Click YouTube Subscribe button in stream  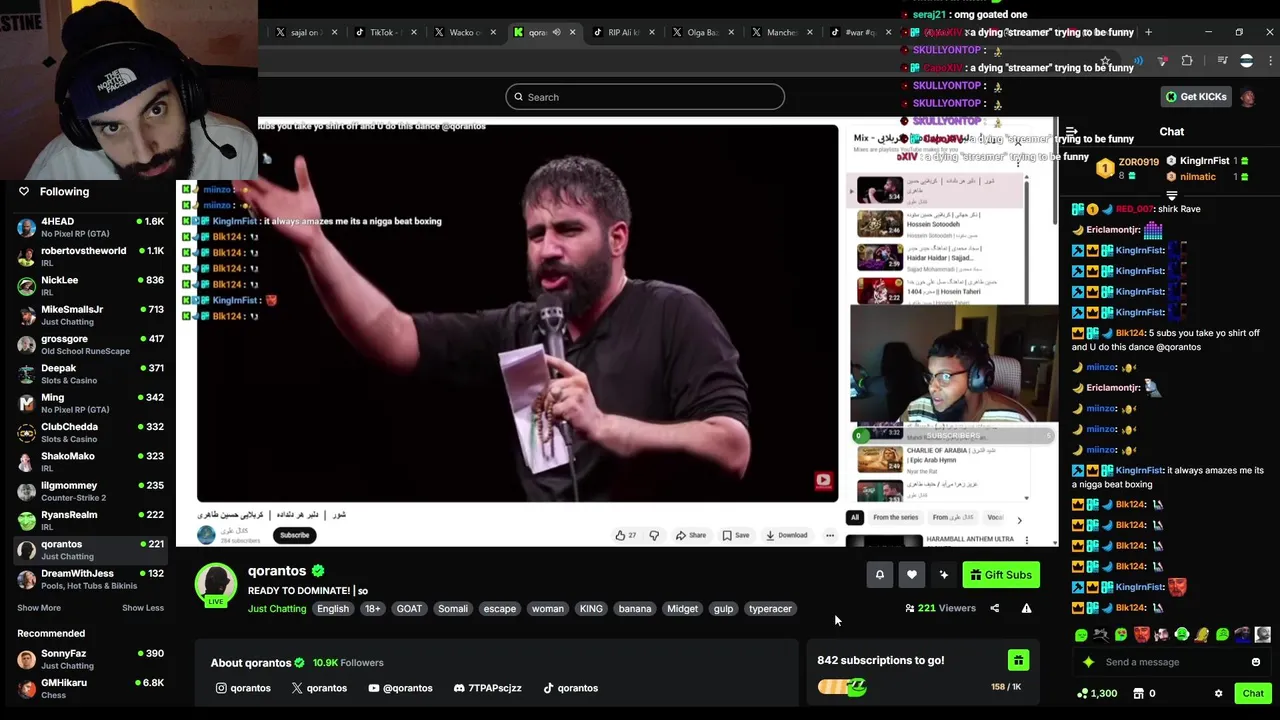pos(294,535)
